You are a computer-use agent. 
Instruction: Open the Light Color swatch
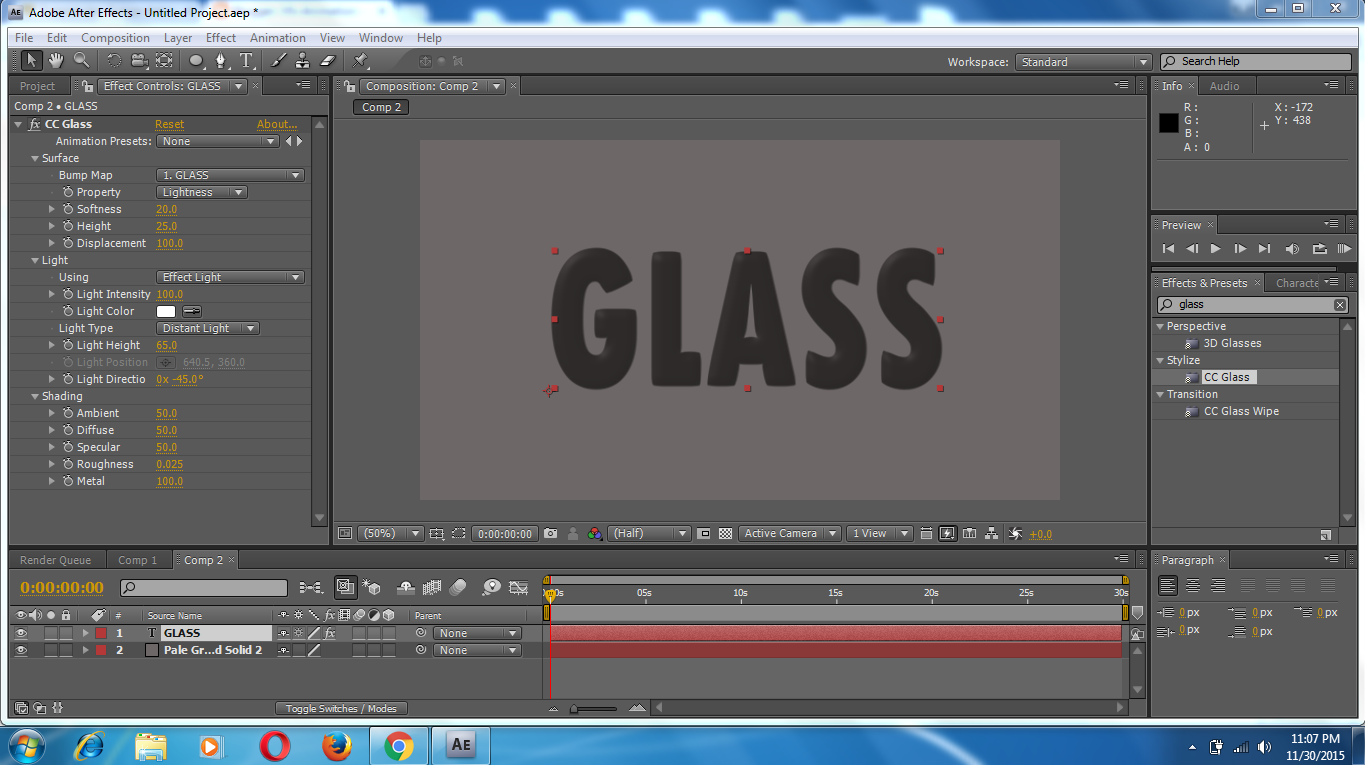[166, 311]
